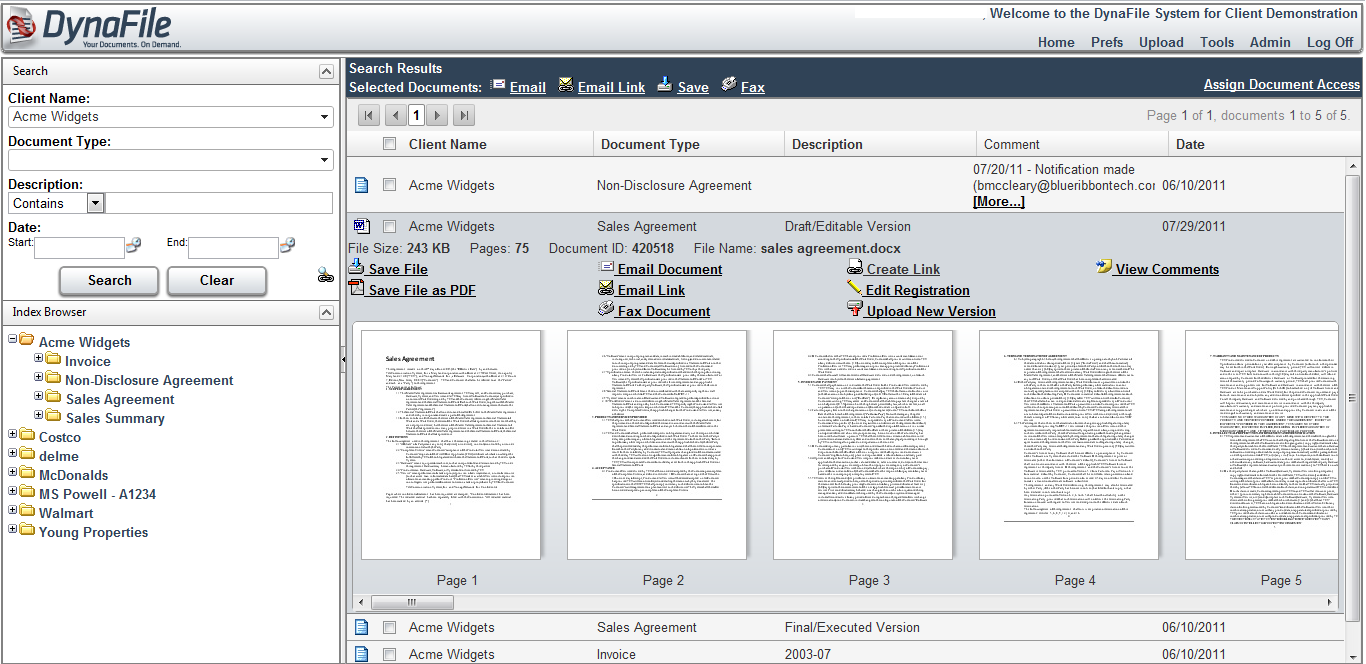Click the vertical scrollbar of results list
Screen dimensions: 1366x664
click(x=1354, y=397)
